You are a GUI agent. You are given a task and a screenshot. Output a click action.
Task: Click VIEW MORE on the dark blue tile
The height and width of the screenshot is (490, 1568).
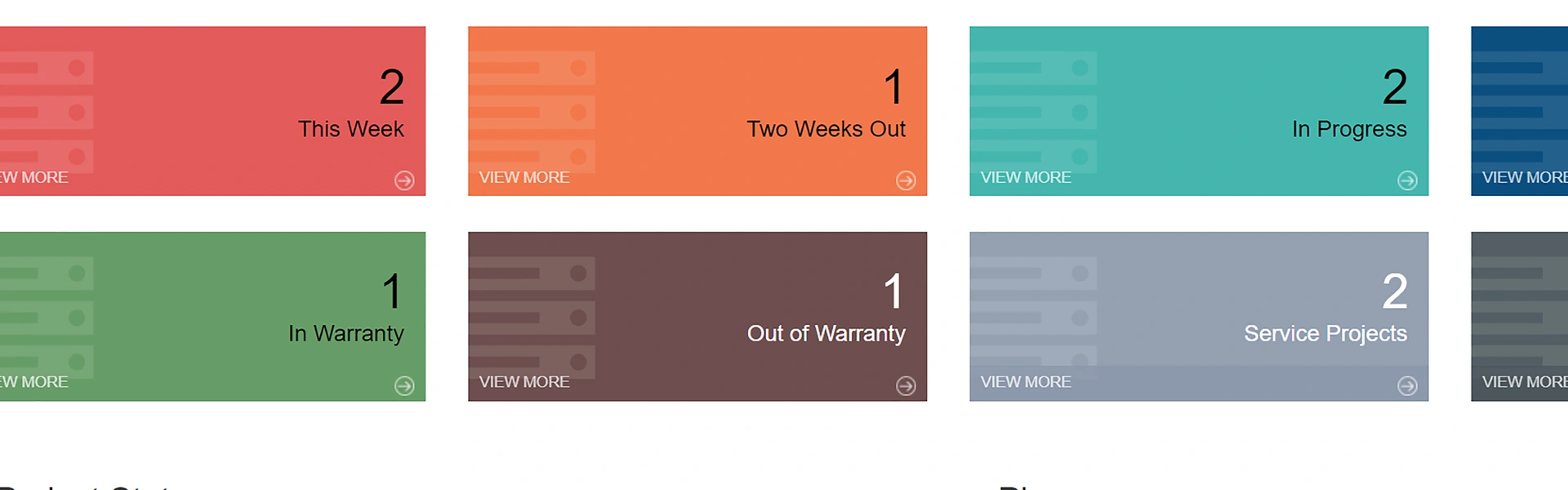pyautogui.click(x=1524, y=177)
